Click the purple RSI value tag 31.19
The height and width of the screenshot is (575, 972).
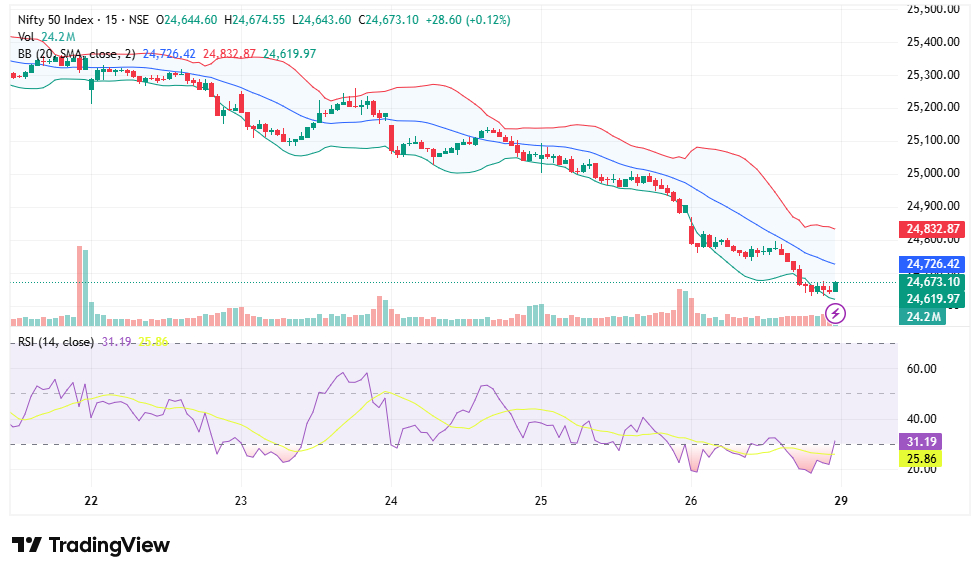point(921,441)
